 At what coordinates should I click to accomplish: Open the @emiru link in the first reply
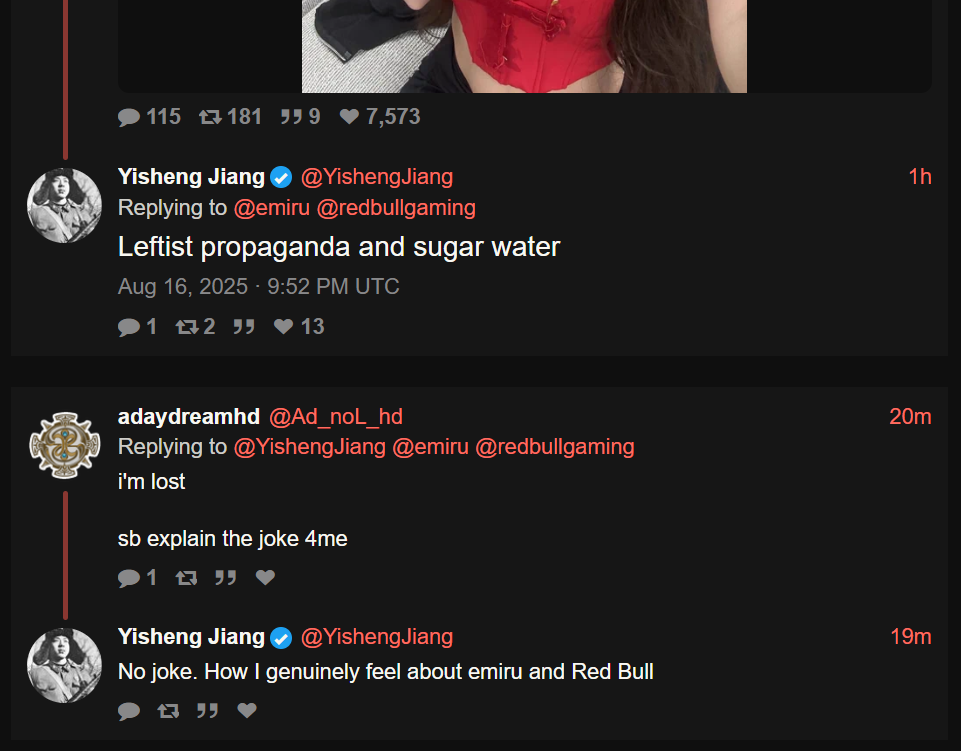[272, 208]
